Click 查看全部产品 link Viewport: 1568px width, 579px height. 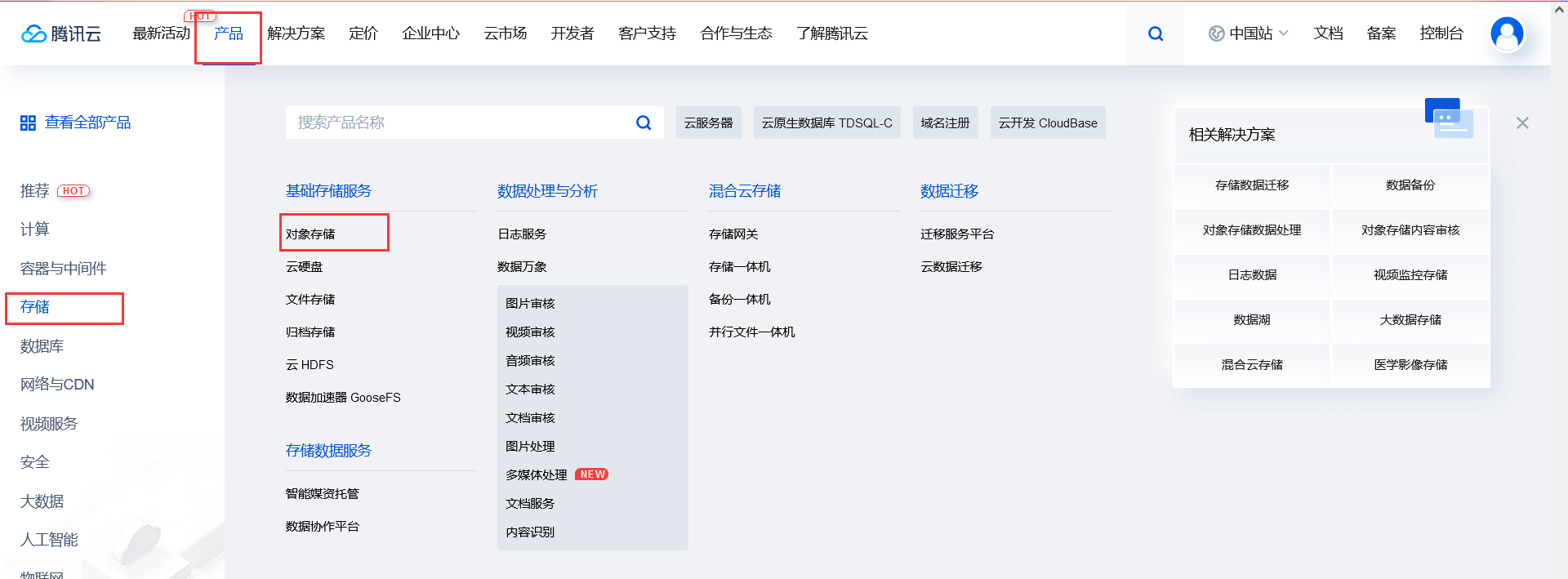tap(88, 122)
